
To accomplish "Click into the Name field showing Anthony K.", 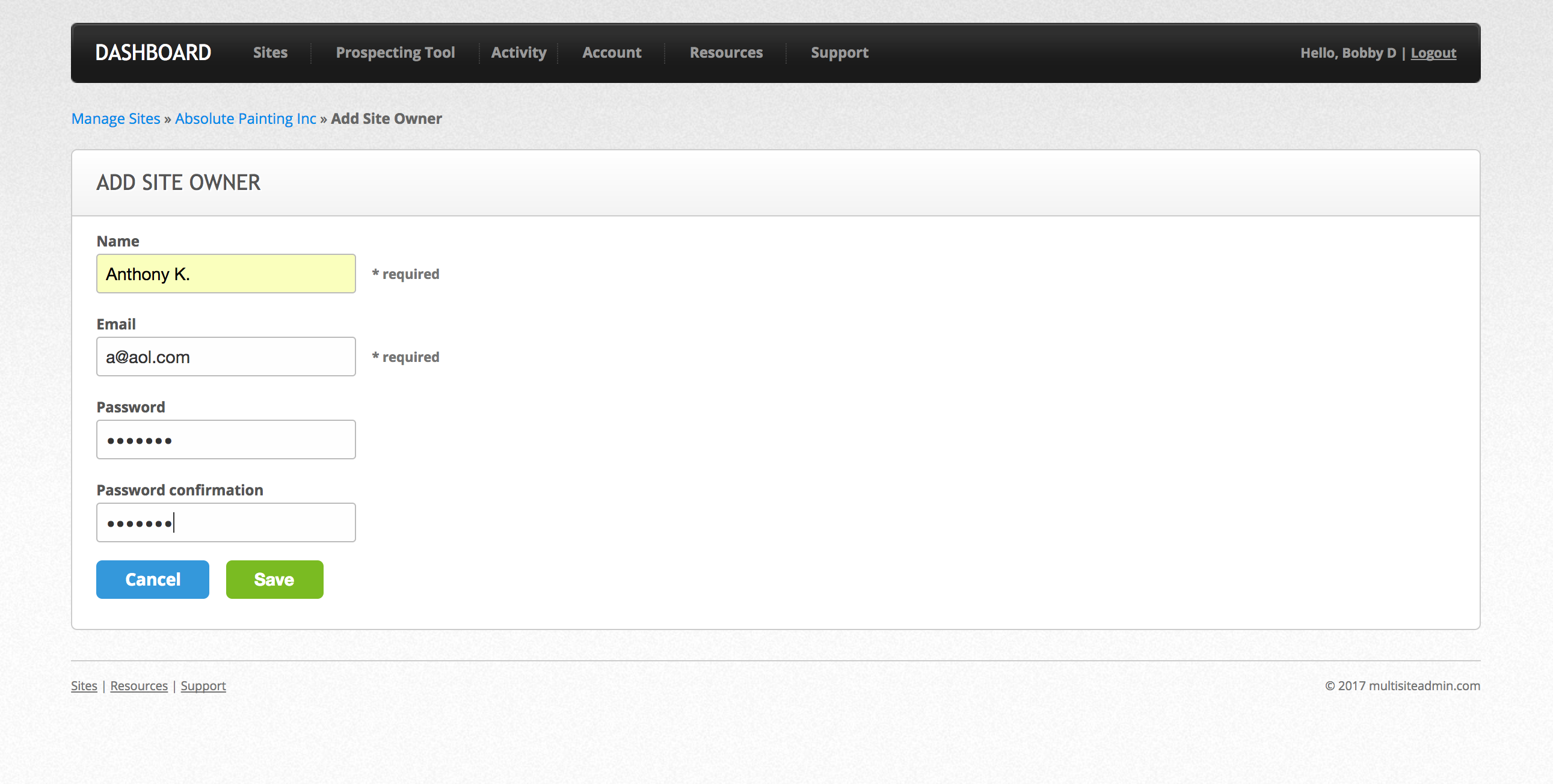I will [226, 273].
